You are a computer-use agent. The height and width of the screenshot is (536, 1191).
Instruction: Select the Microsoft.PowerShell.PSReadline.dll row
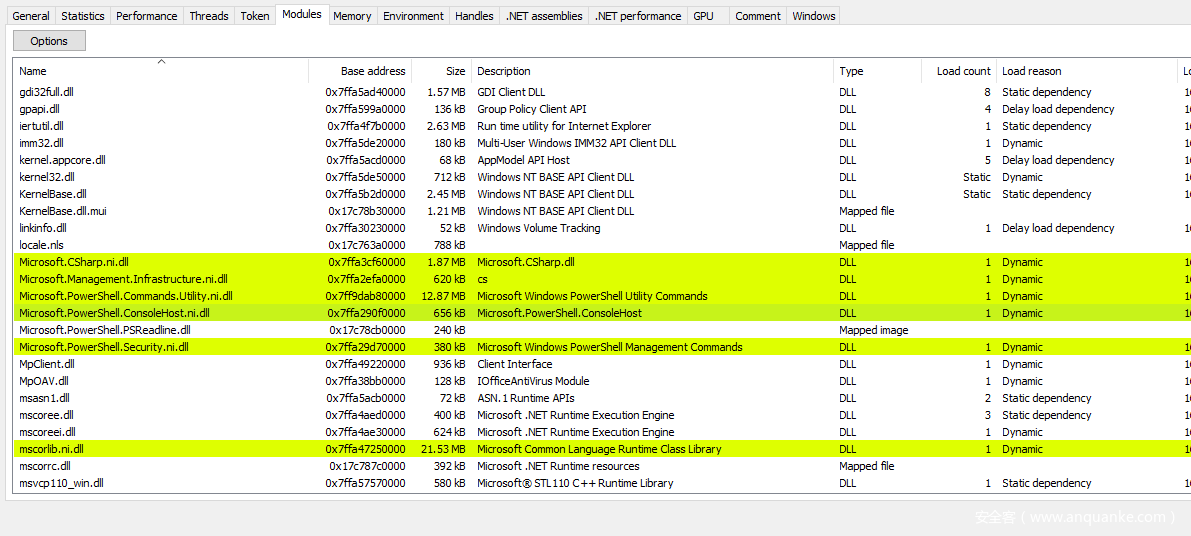point(104,330)
